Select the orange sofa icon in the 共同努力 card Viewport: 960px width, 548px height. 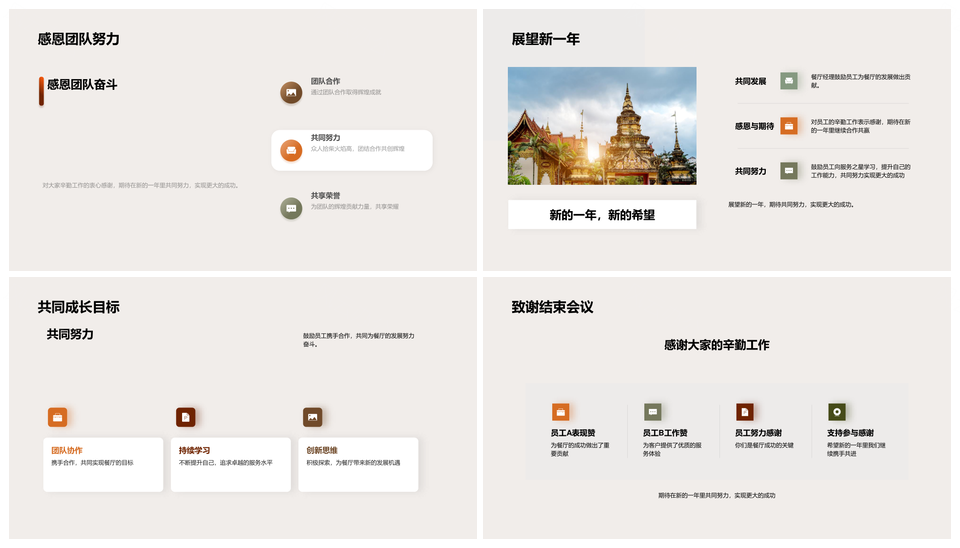[291, 150]
